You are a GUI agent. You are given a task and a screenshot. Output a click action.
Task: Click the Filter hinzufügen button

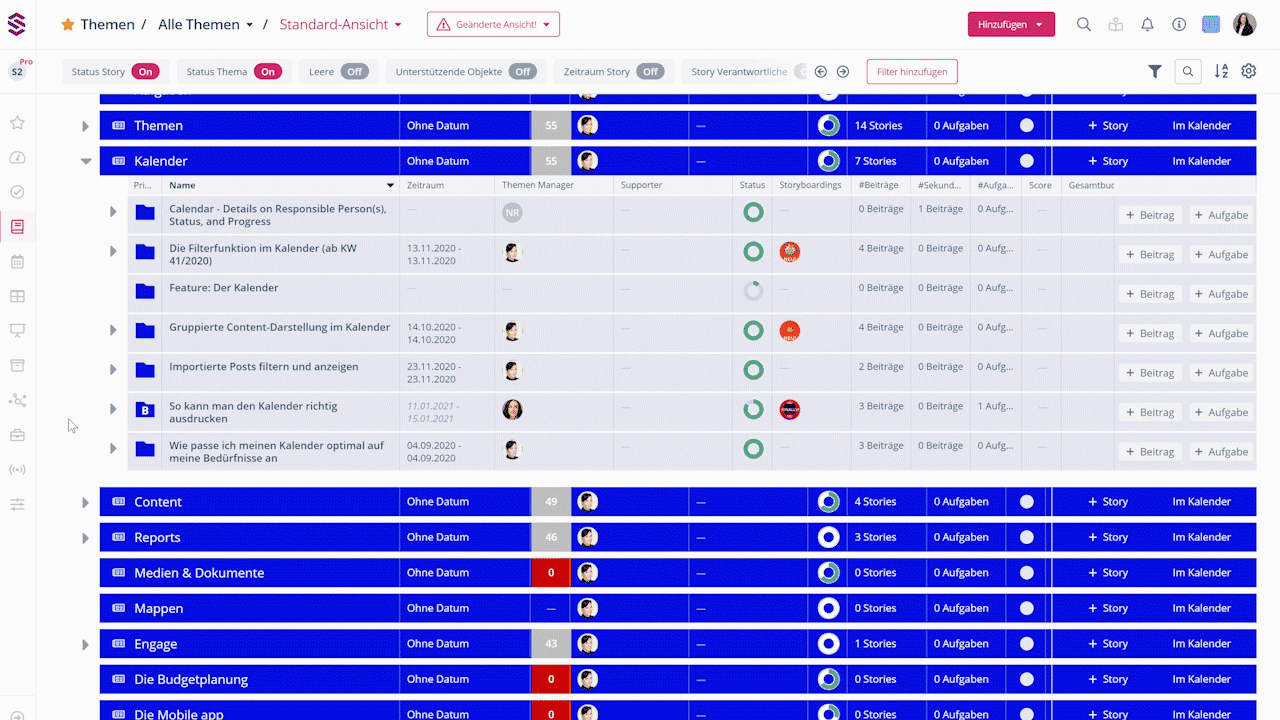912,72
